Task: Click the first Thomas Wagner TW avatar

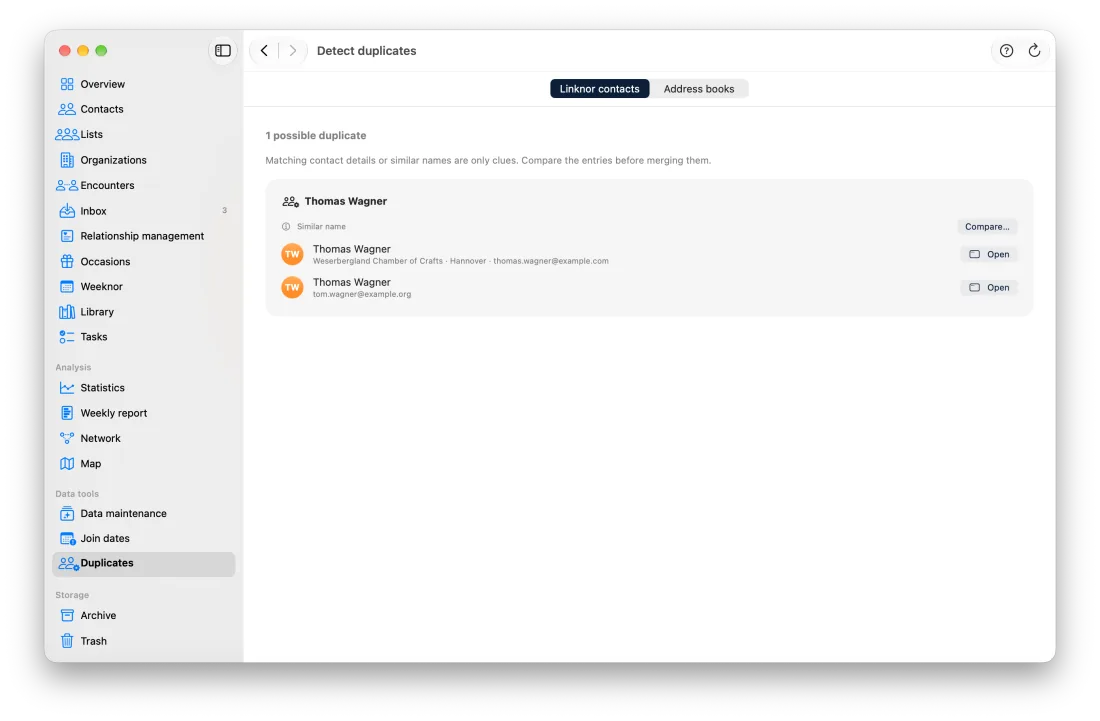Action: 292,254
